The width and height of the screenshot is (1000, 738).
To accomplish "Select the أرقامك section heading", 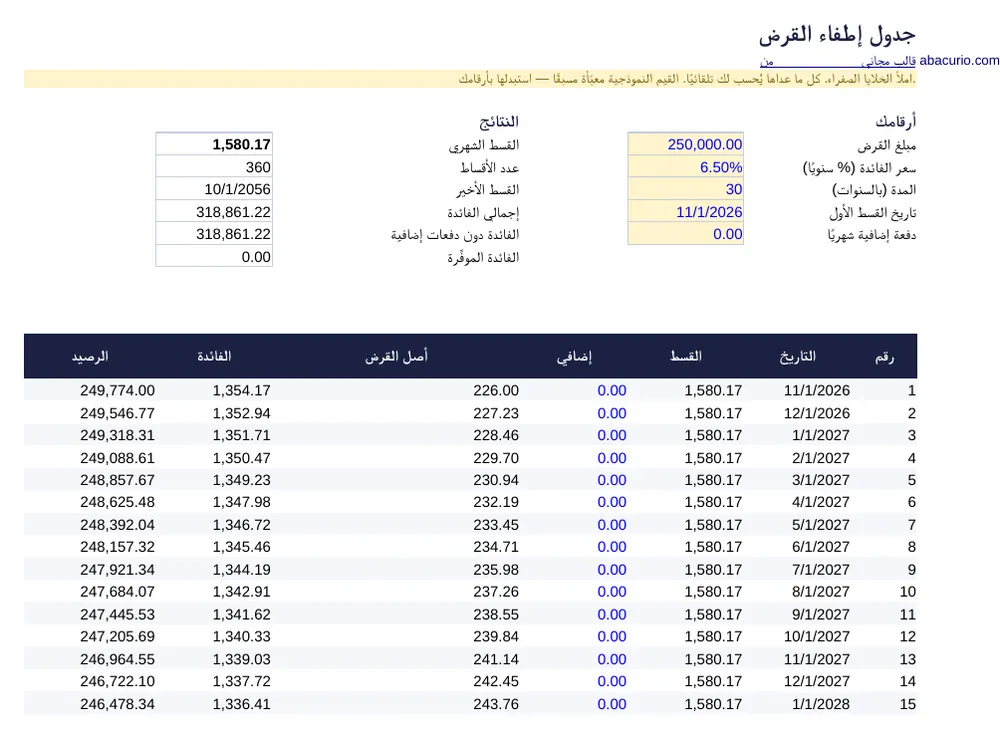I will [895, 121].
